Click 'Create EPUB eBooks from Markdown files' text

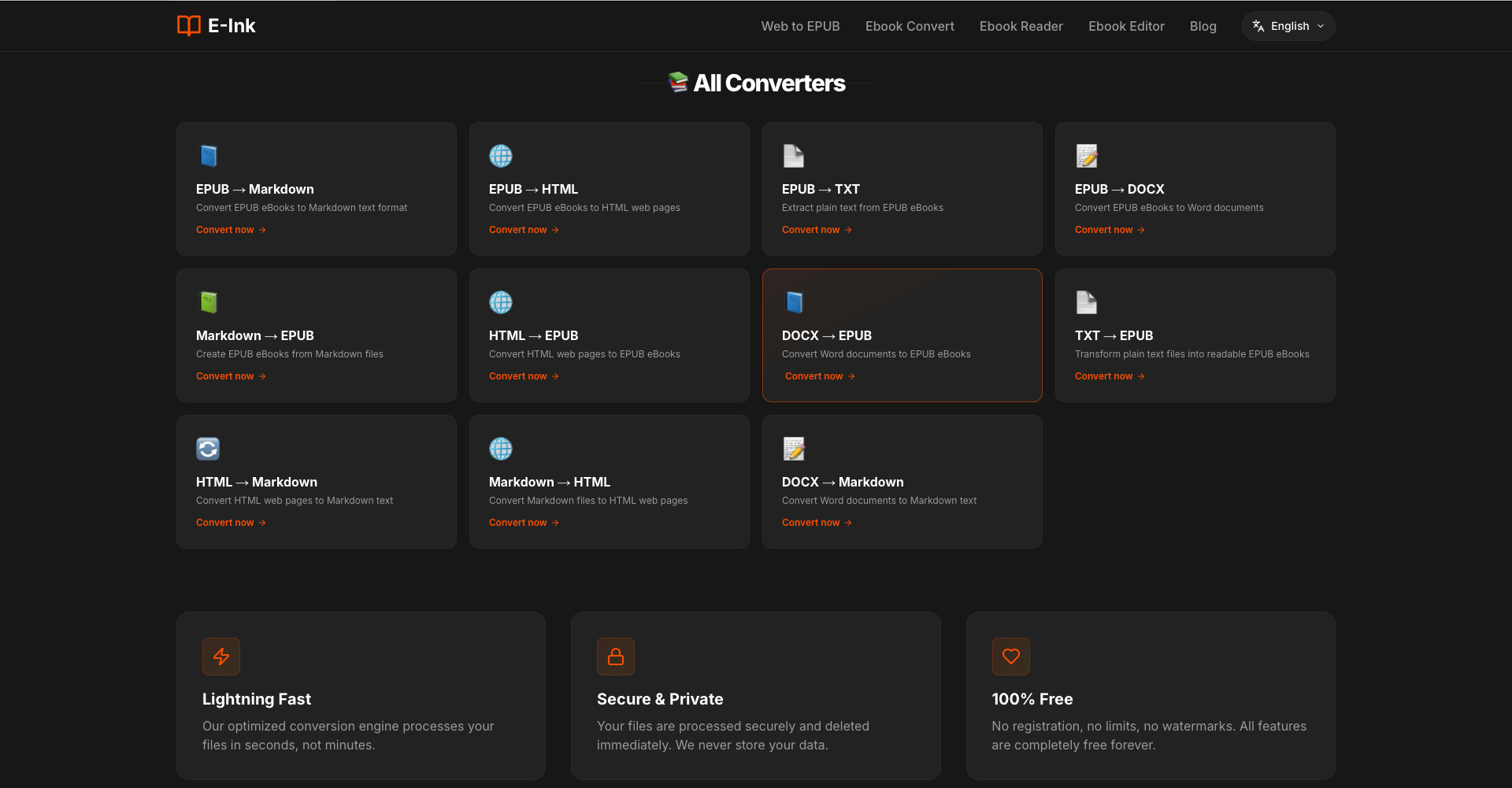point(290,354)
